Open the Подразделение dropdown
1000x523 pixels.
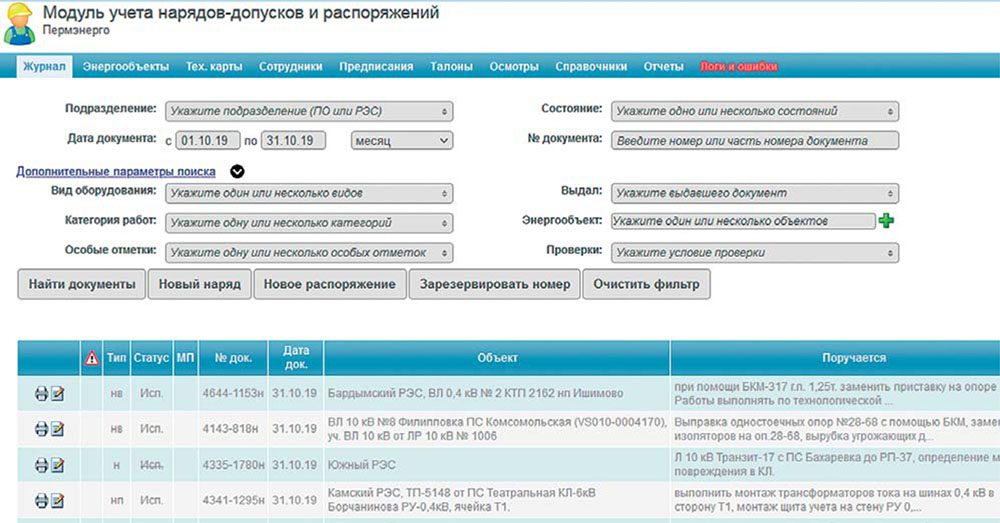coord(309,111)
